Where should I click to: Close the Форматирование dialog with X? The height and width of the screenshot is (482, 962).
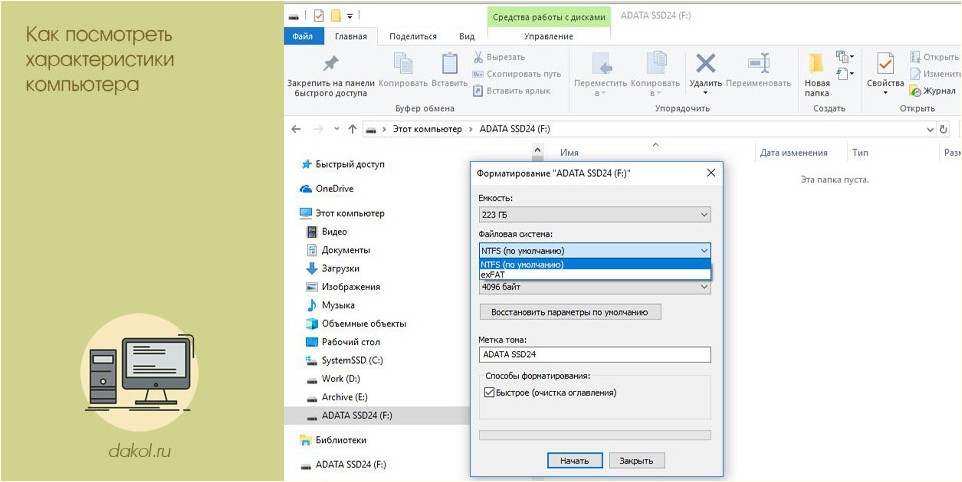710,173
